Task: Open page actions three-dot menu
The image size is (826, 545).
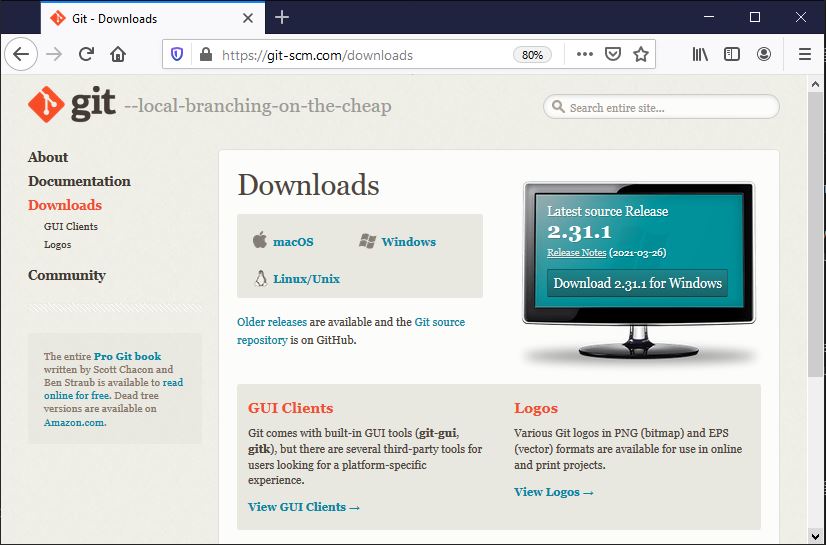Action: click(x=585, y=54)
